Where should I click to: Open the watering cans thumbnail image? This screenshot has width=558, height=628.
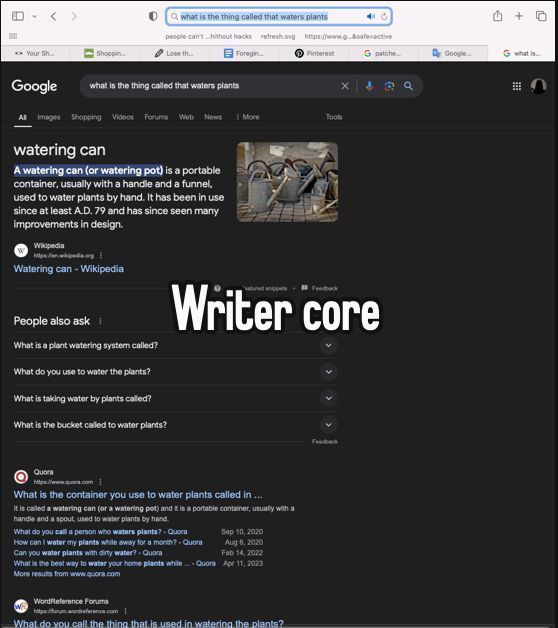click(287, 182)
